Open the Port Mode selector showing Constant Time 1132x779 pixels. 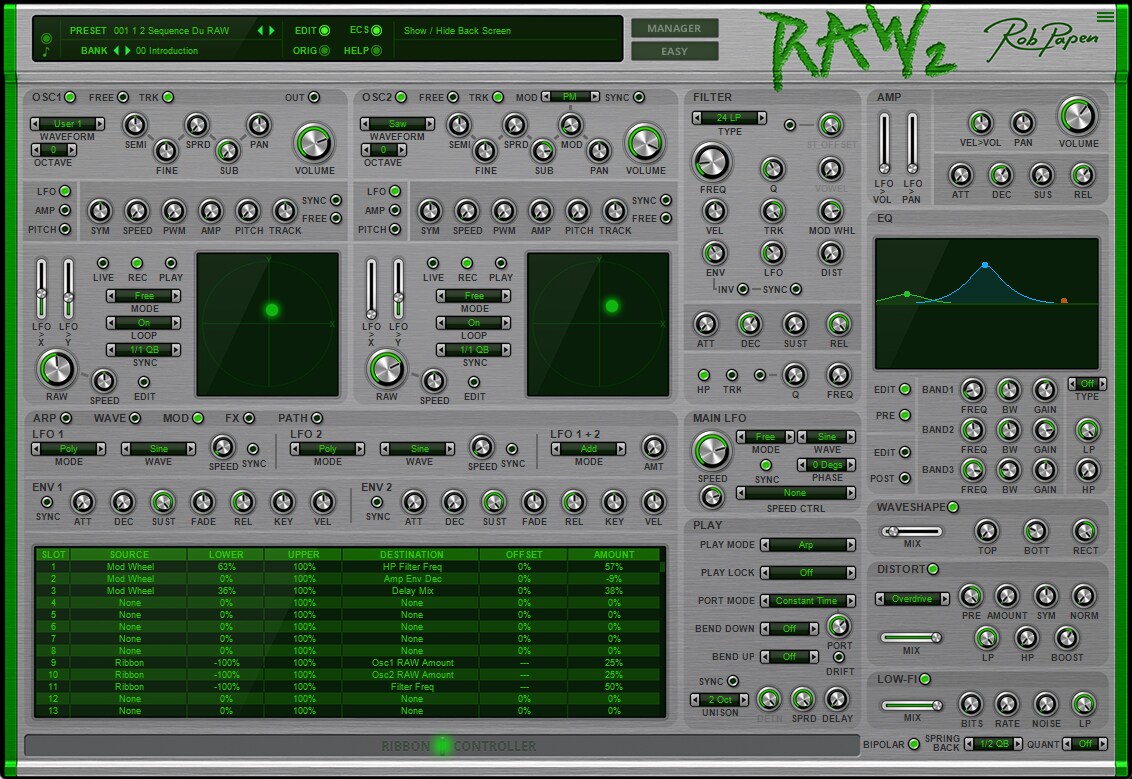click(808, 600)
